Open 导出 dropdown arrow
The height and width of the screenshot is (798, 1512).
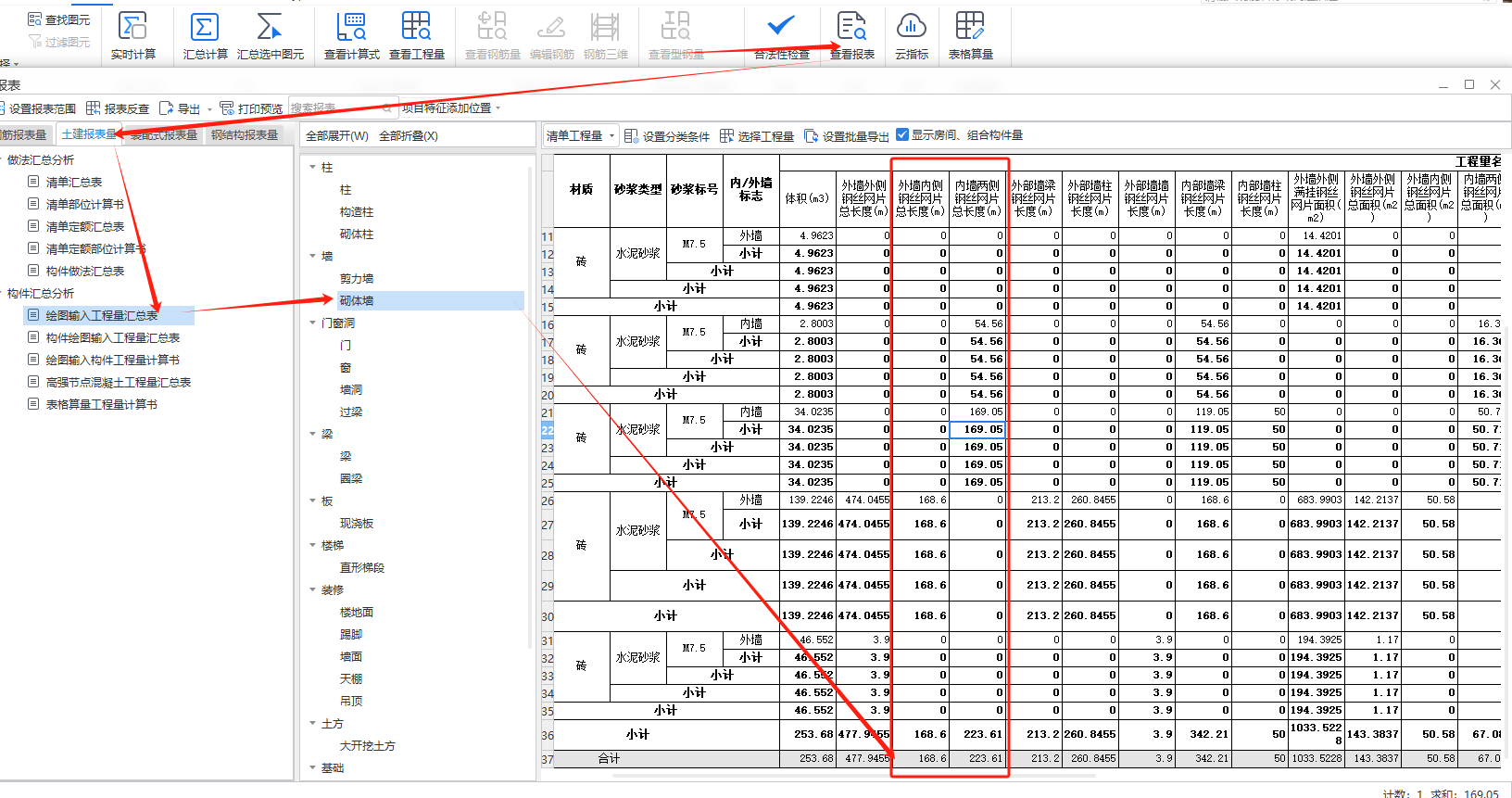tap(209, 109)
